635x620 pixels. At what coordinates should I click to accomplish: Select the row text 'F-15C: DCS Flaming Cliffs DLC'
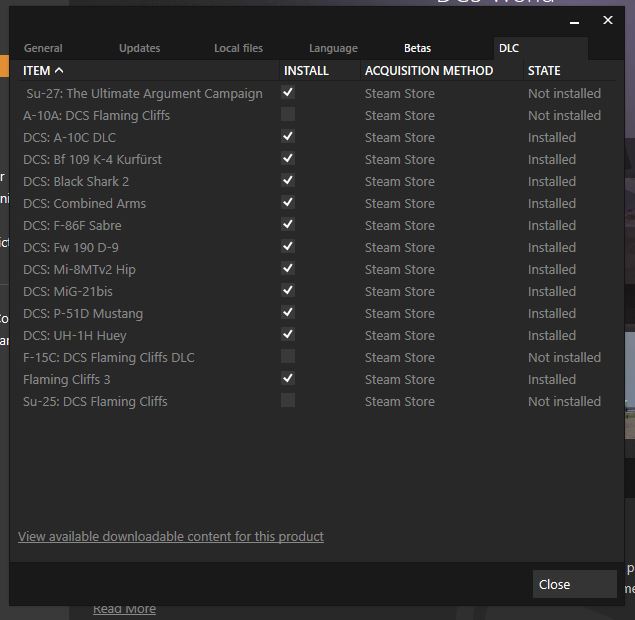coord(109,358)
